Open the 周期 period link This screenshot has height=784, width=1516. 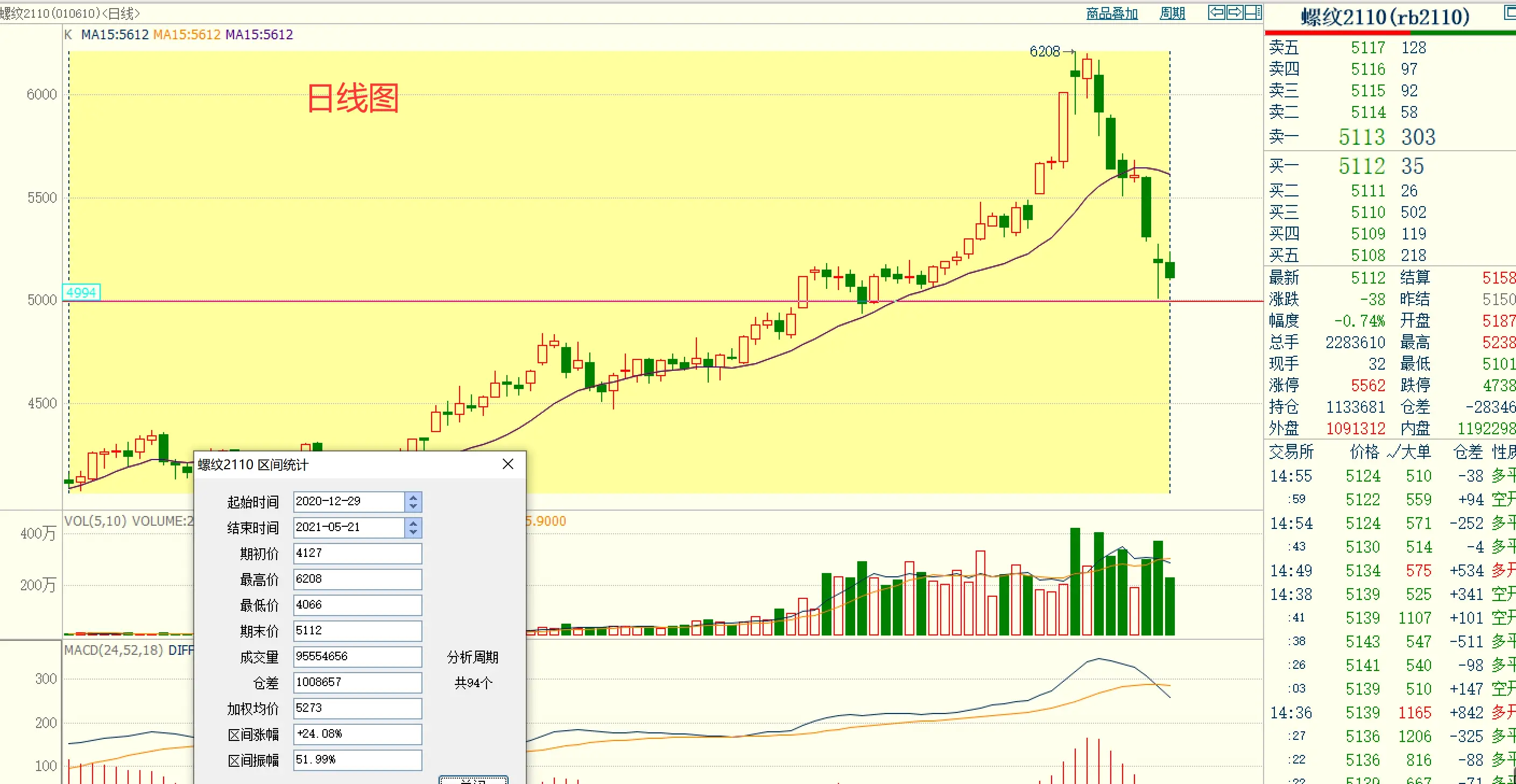(1172, 13)
